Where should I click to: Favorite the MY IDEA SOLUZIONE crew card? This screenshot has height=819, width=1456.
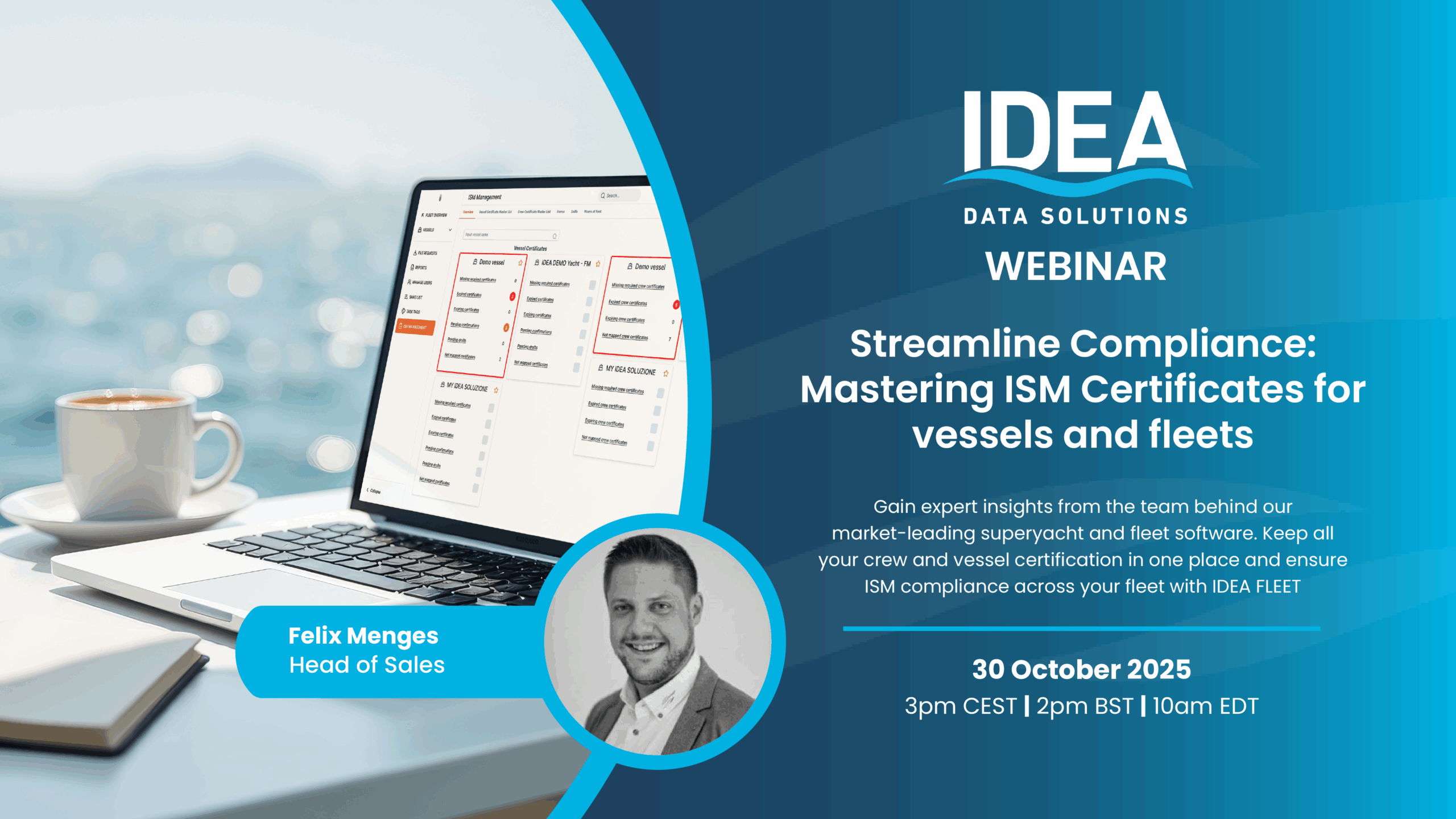click(665, 373)
